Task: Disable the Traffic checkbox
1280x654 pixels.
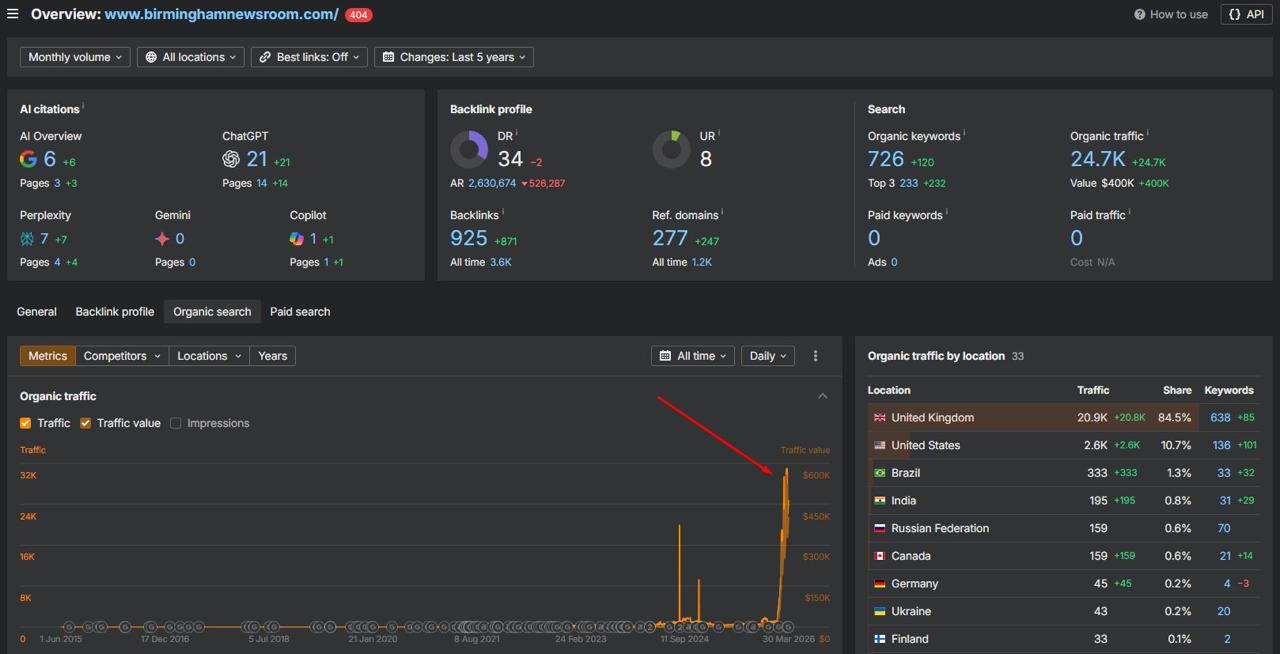Action: 25,423
